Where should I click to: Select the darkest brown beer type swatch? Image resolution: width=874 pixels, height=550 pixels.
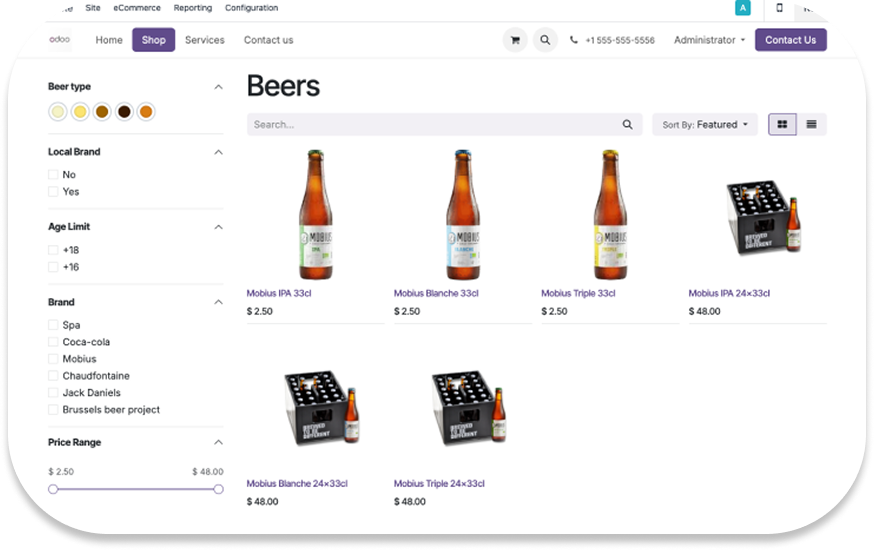tap(124, 112)
